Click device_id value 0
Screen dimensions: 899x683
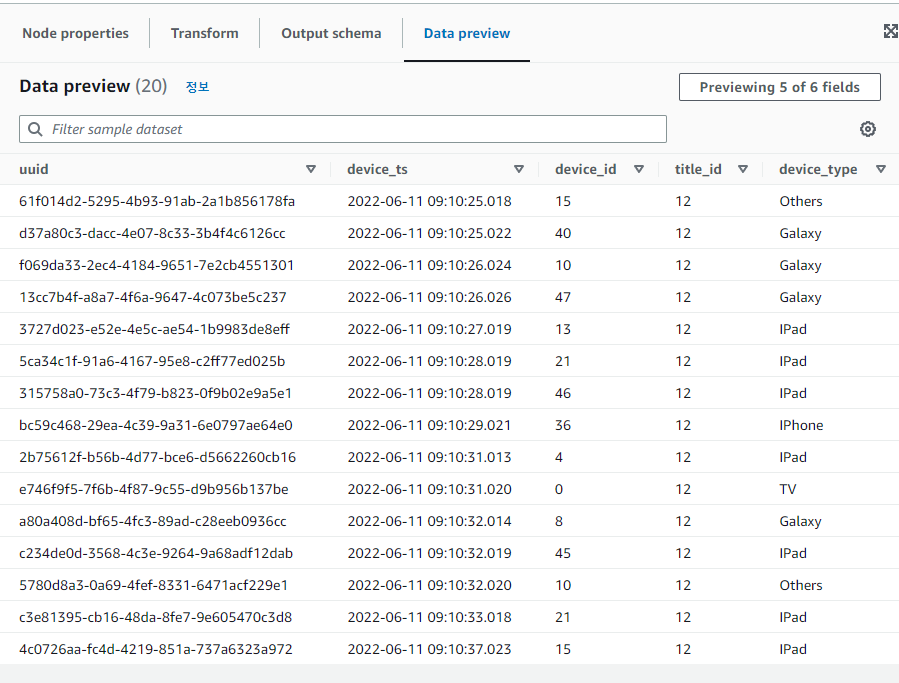coord(559,489)
